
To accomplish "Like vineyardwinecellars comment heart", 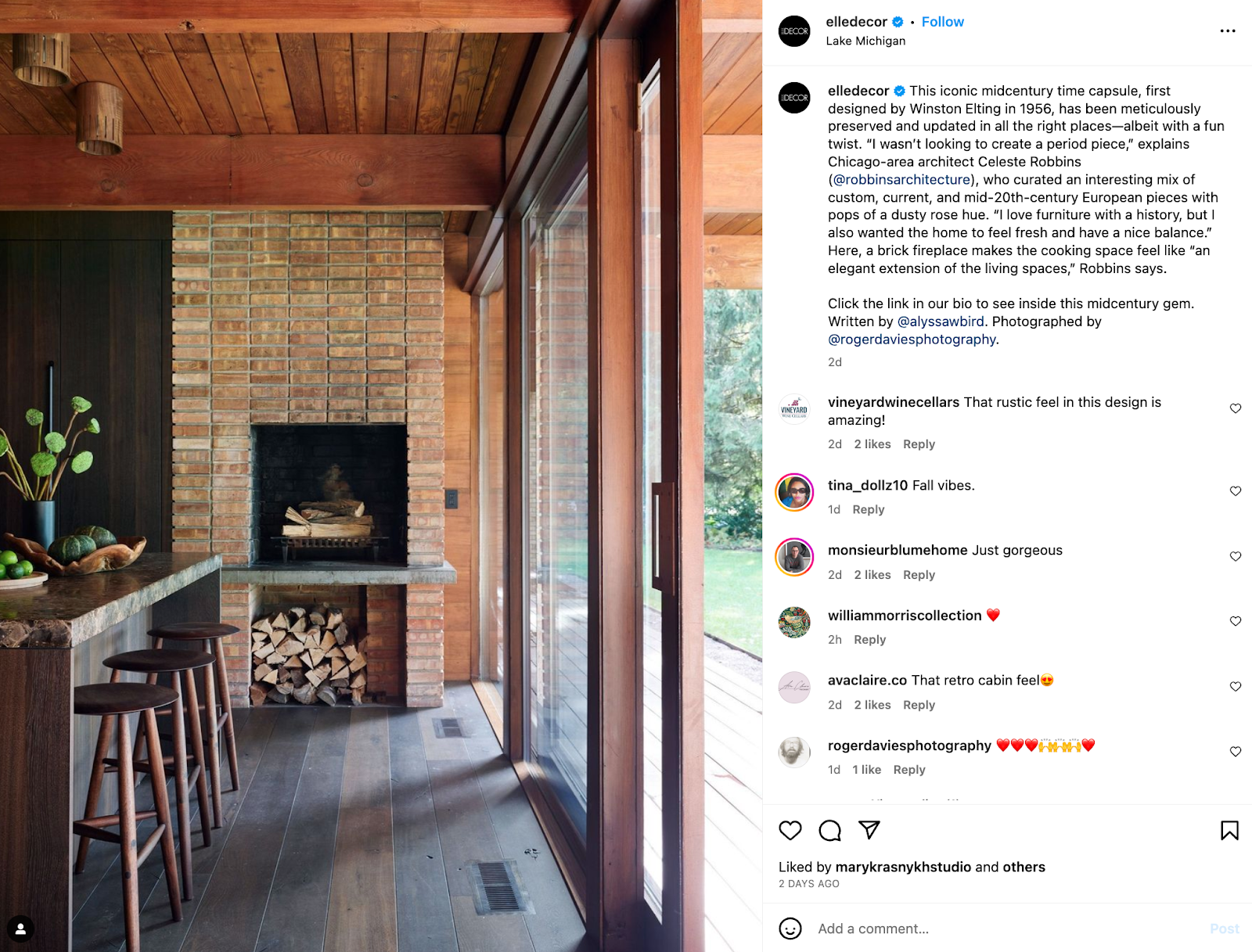I will click(1236, 408).
